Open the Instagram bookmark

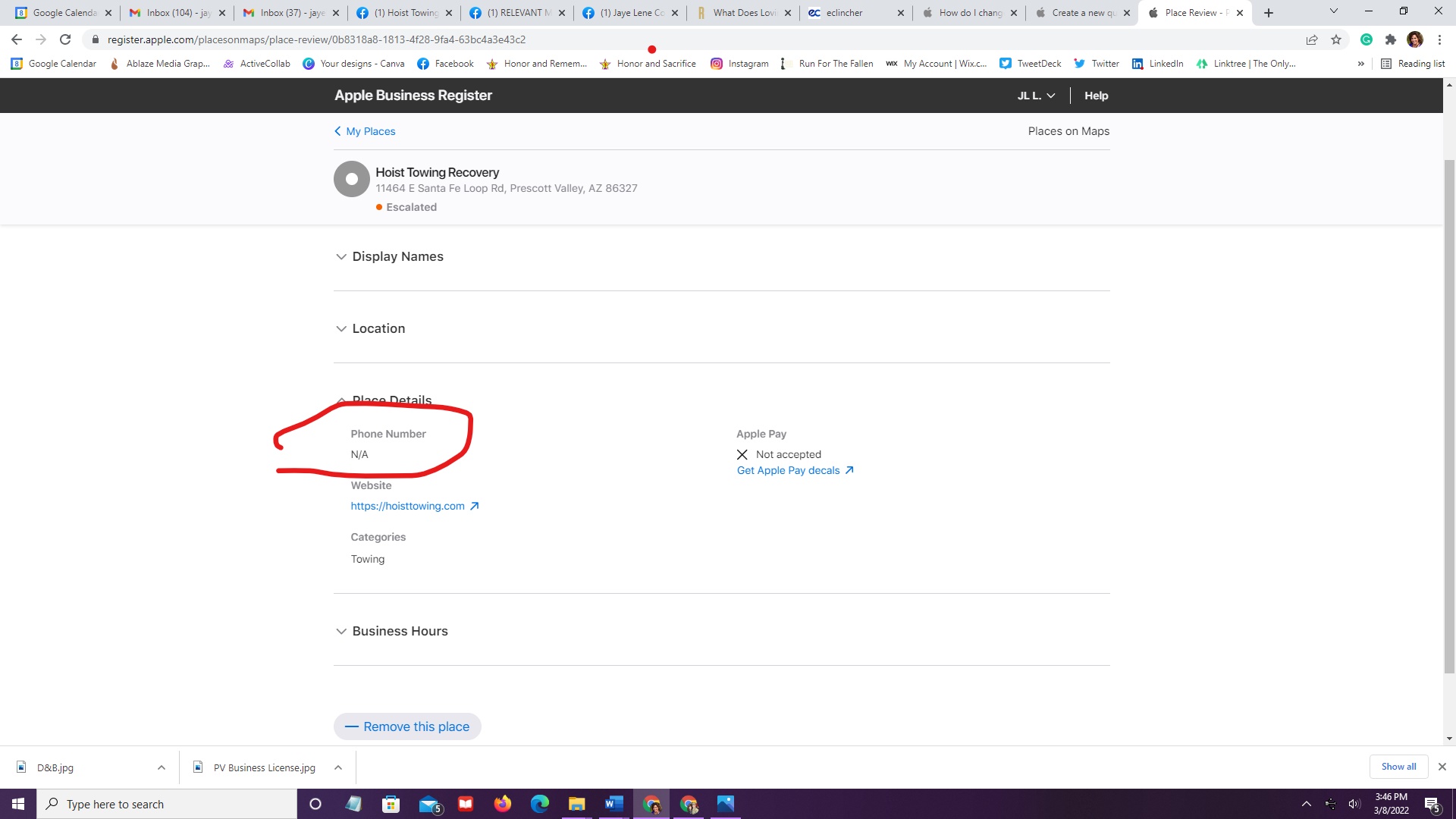pos(739,64)
